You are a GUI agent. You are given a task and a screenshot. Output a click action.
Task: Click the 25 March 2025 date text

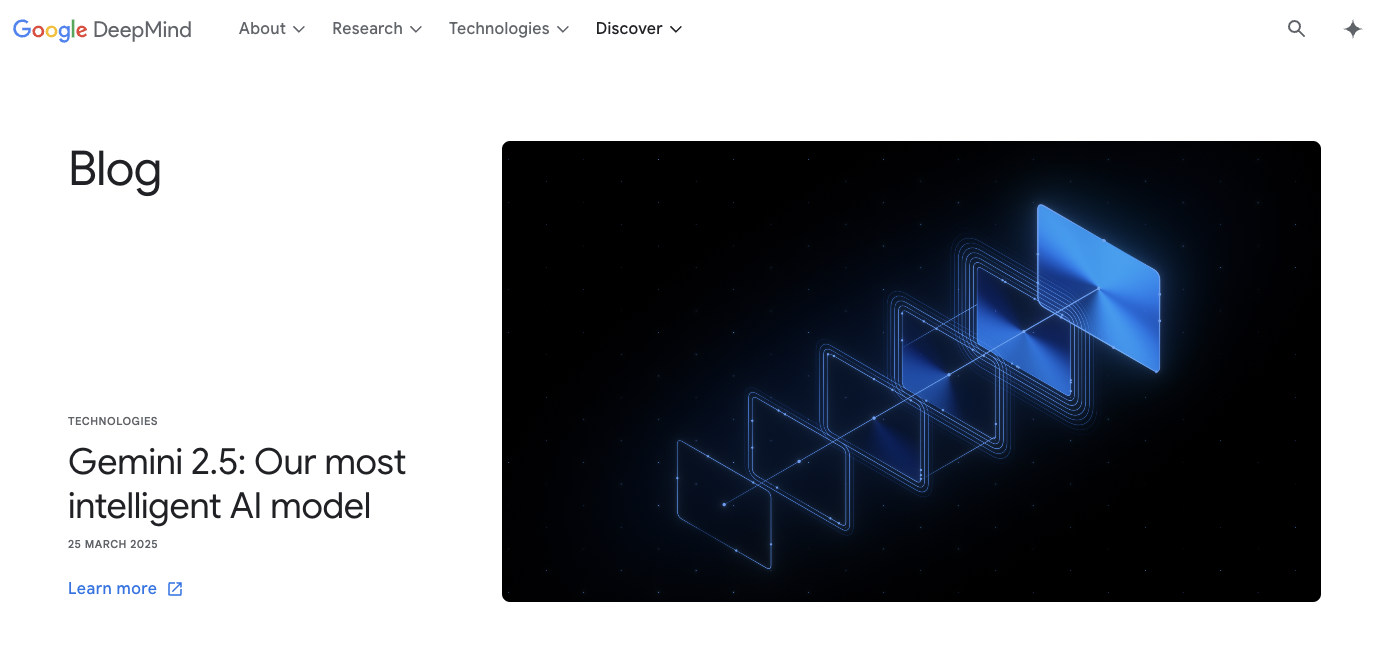(112, 544)
